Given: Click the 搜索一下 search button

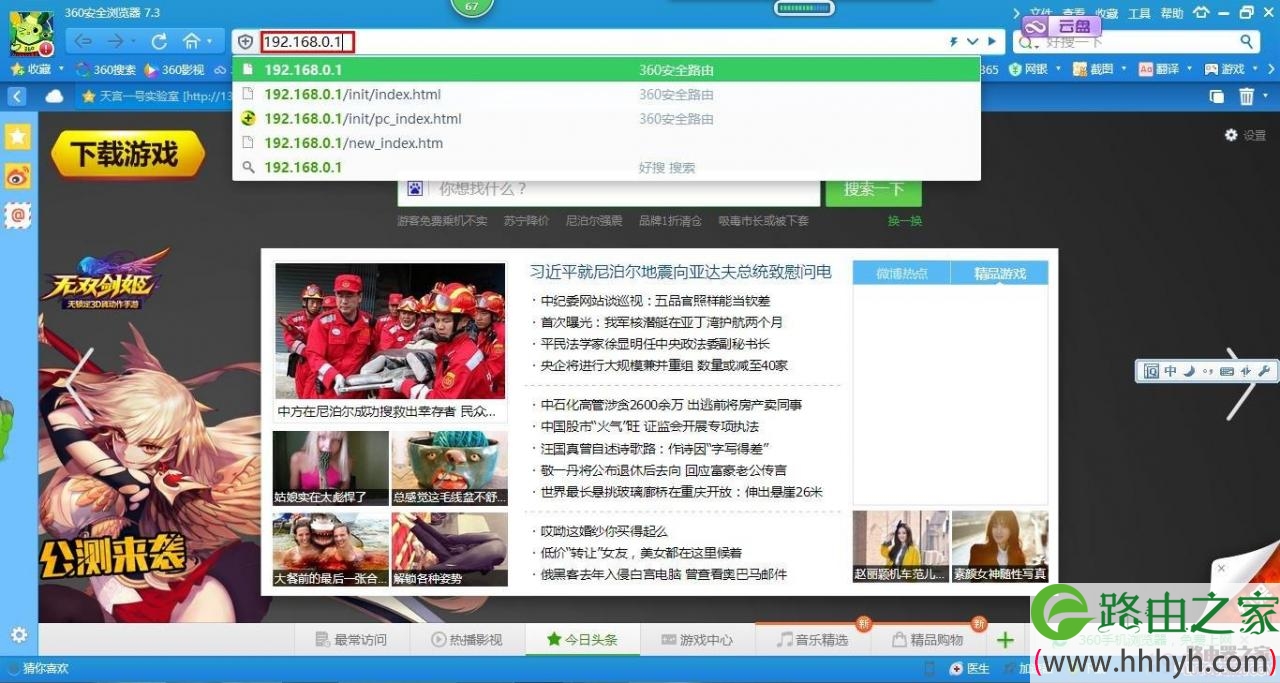Looking at the screenshot, I should pyautogui.click(x=873, y=188).
